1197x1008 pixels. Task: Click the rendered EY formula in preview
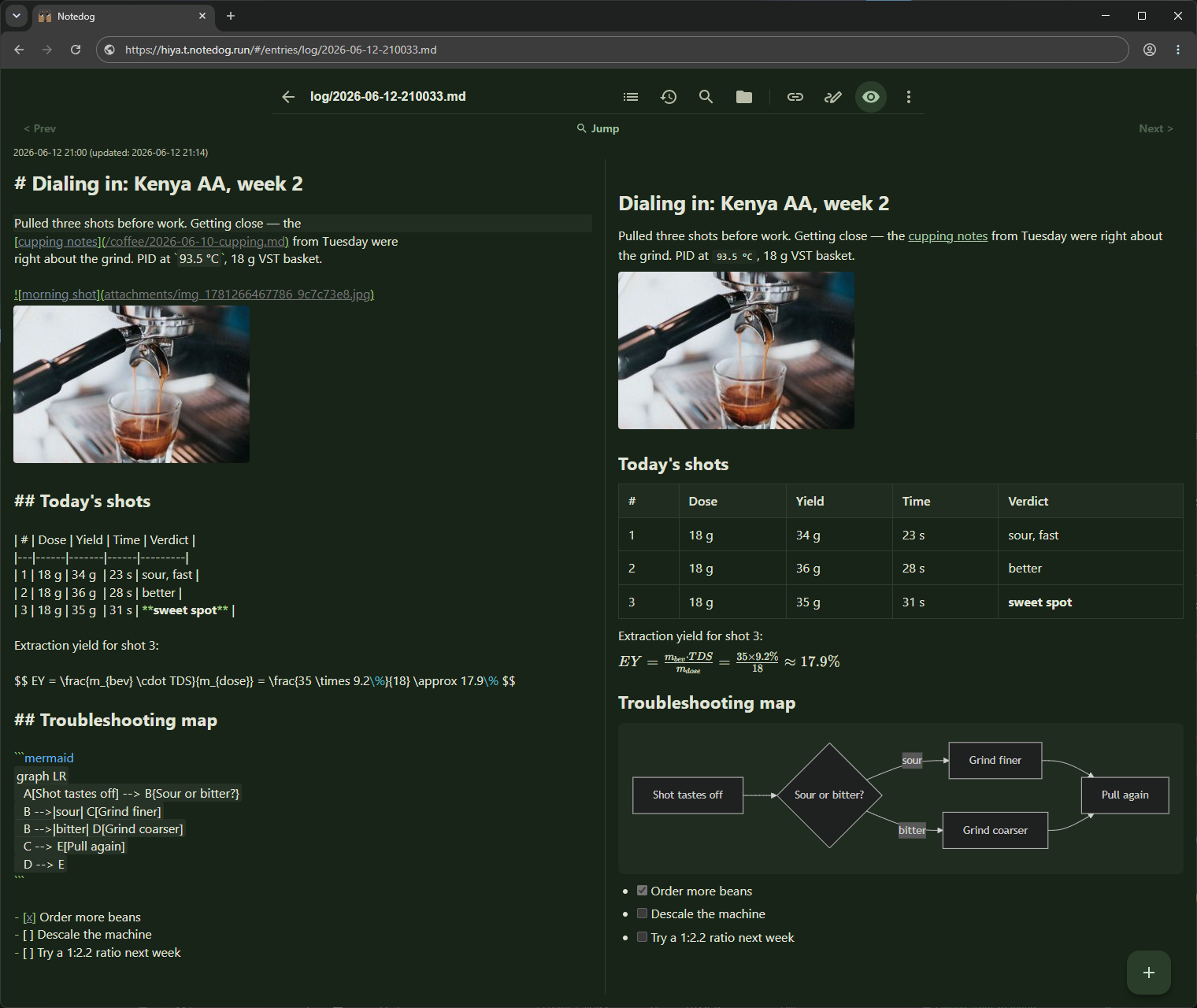point(729,661)
